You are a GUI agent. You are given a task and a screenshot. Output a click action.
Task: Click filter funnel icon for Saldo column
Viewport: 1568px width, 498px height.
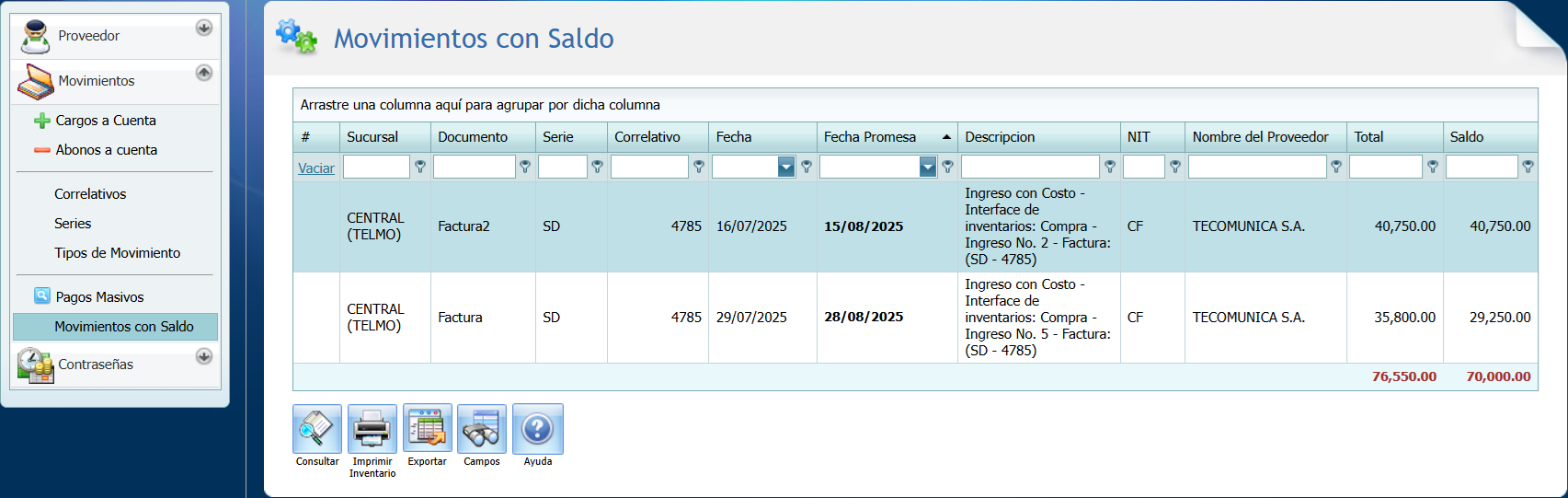tap(1528, 167)
